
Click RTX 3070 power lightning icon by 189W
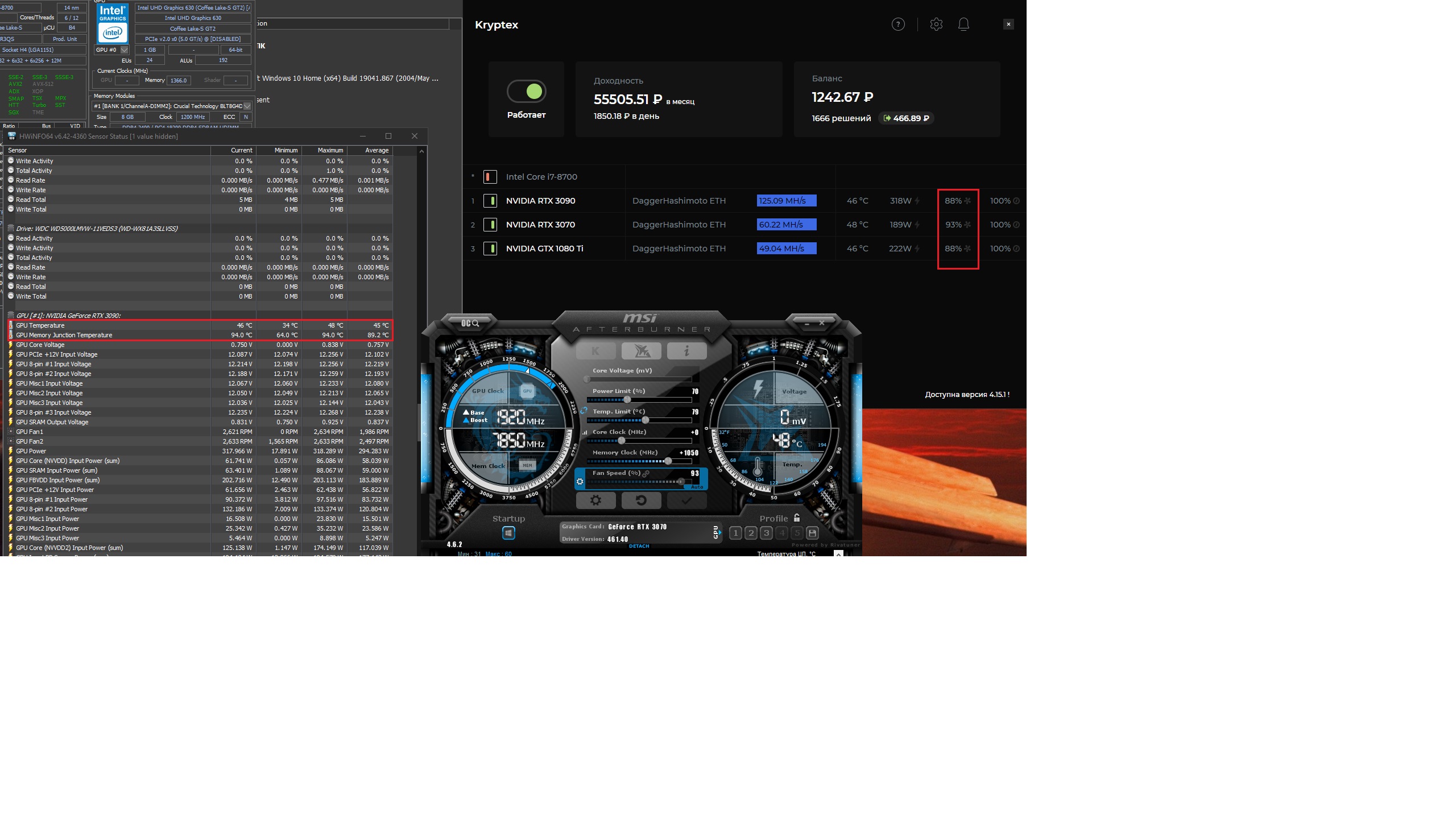[x=917, y=225]
